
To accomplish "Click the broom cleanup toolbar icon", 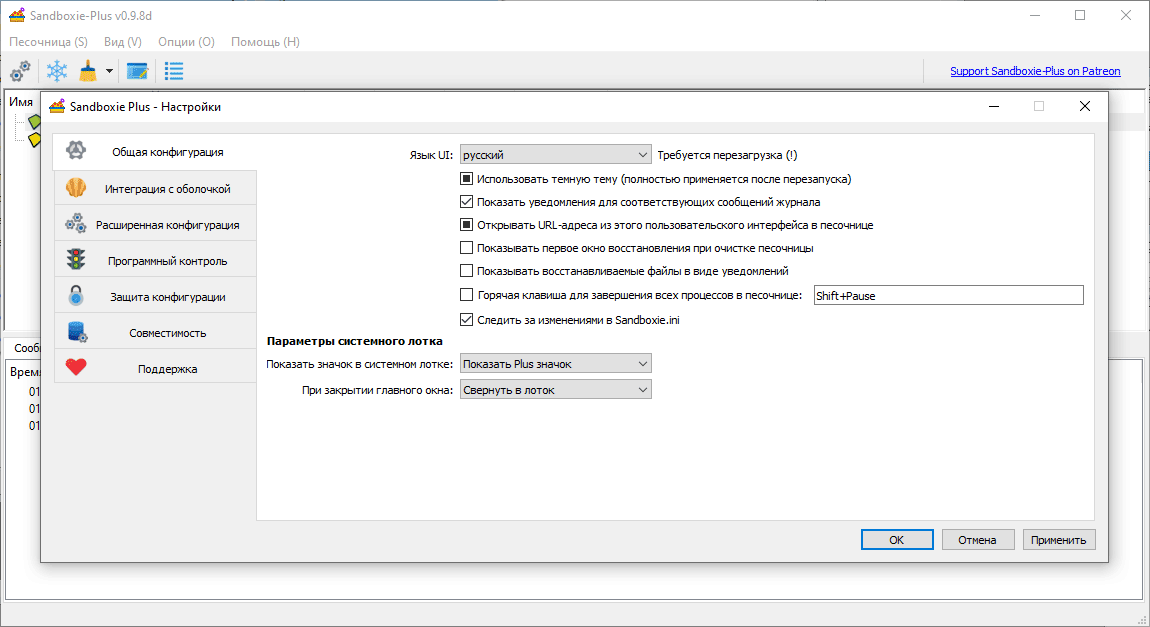I will [88, 71].
